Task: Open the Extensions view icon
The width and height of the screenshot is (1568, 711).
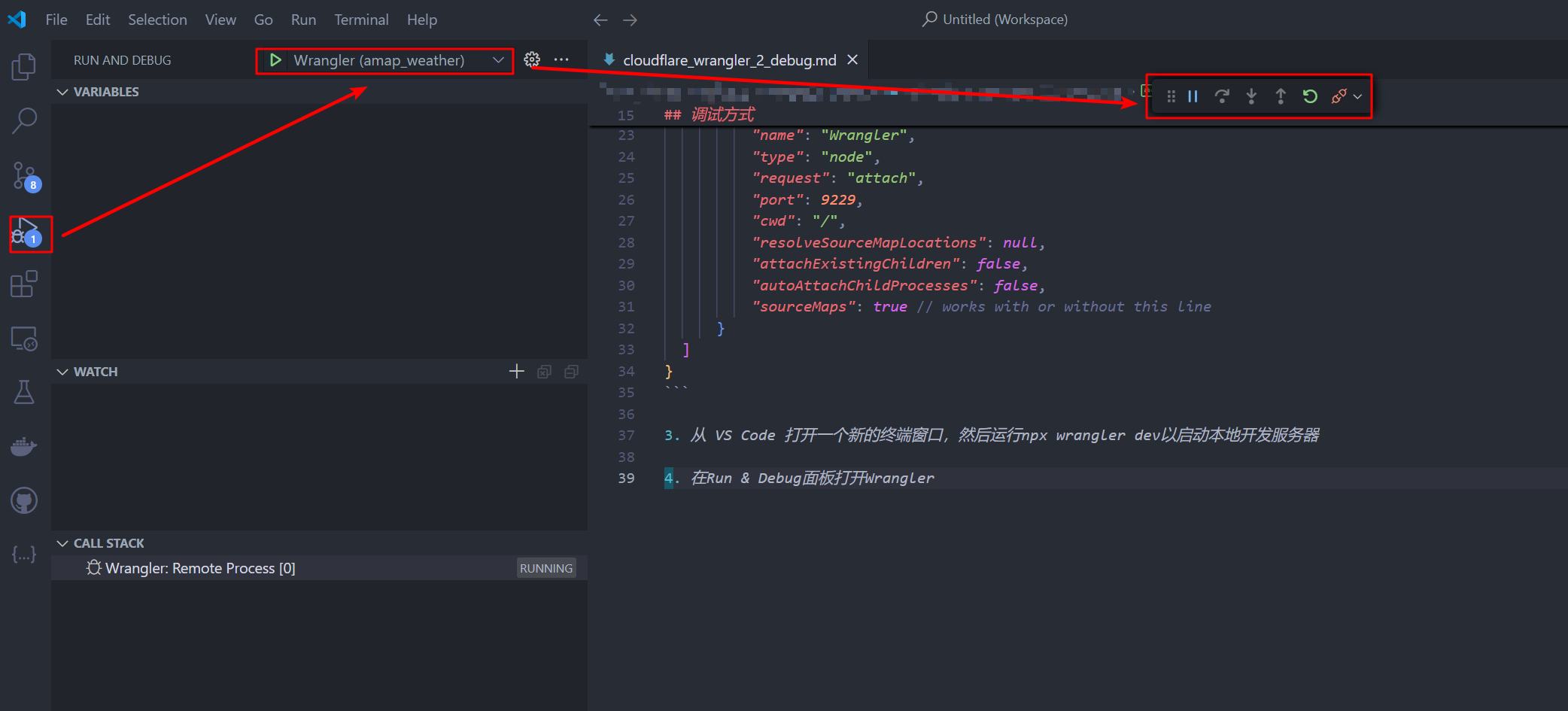Action: coord(24,284)
